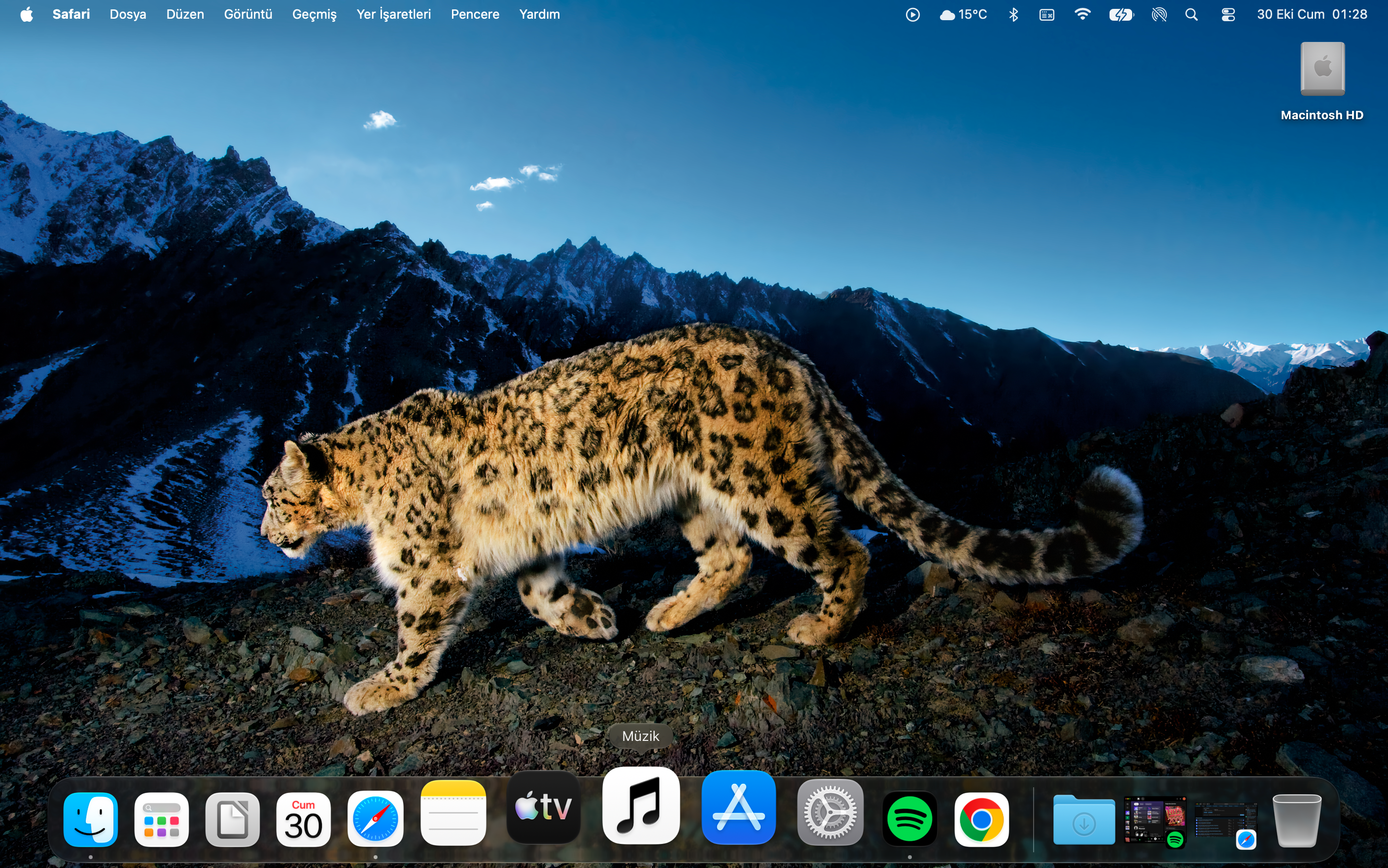Open the Calendar app showing Cum 30

click(x=303, y=819)
